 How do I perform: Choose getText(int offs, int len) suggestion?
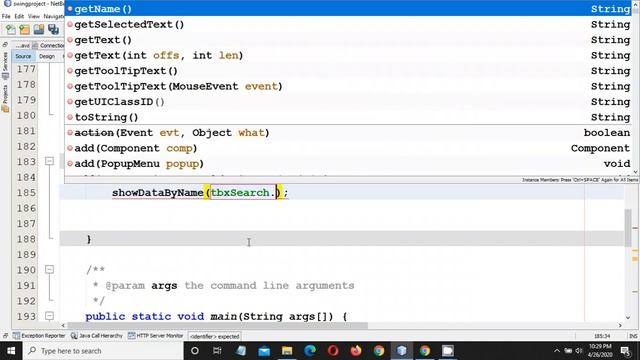pos(349,56)
